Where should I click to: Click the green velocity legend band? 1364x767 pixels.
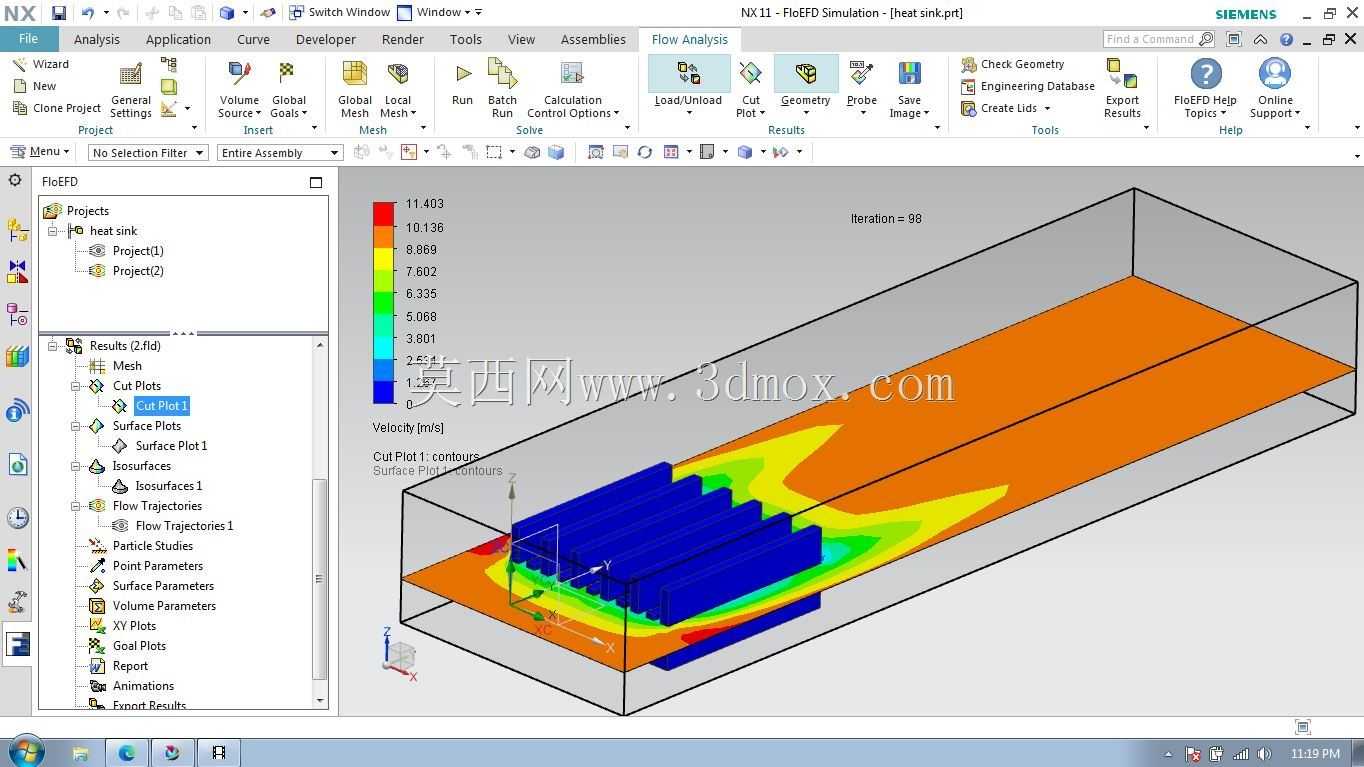pyautogui.click(x=384, y=302)
